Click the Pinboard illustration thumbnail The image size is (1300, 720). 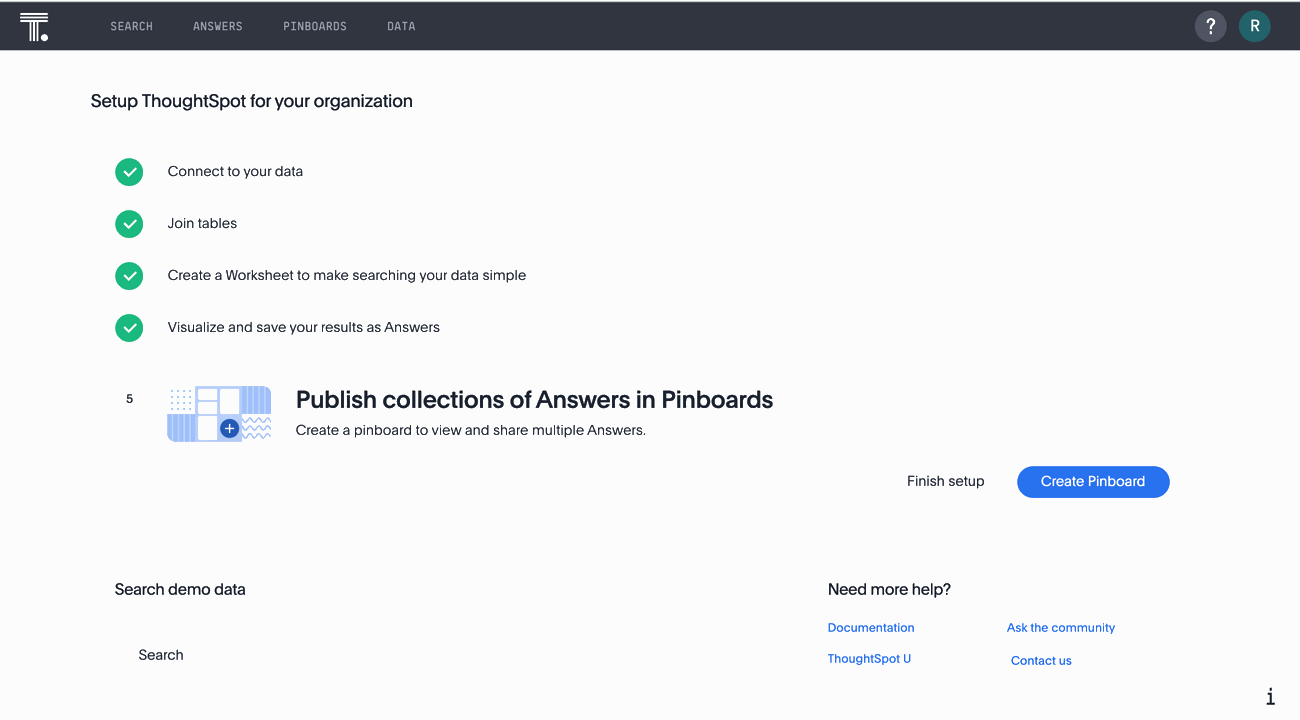tap(219, 414)
